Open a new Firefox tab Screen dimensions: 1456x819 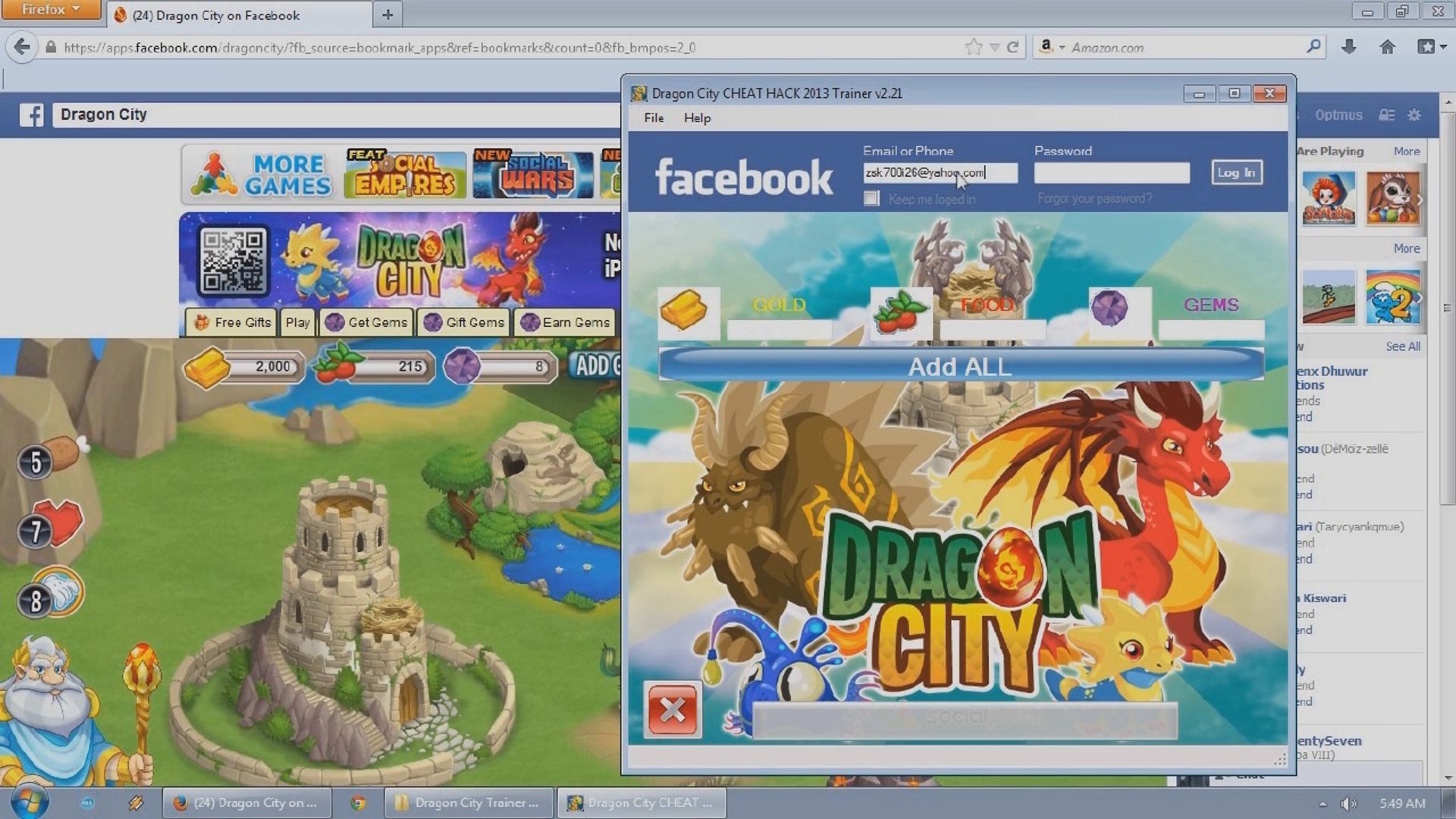click(x=388, y=14)
